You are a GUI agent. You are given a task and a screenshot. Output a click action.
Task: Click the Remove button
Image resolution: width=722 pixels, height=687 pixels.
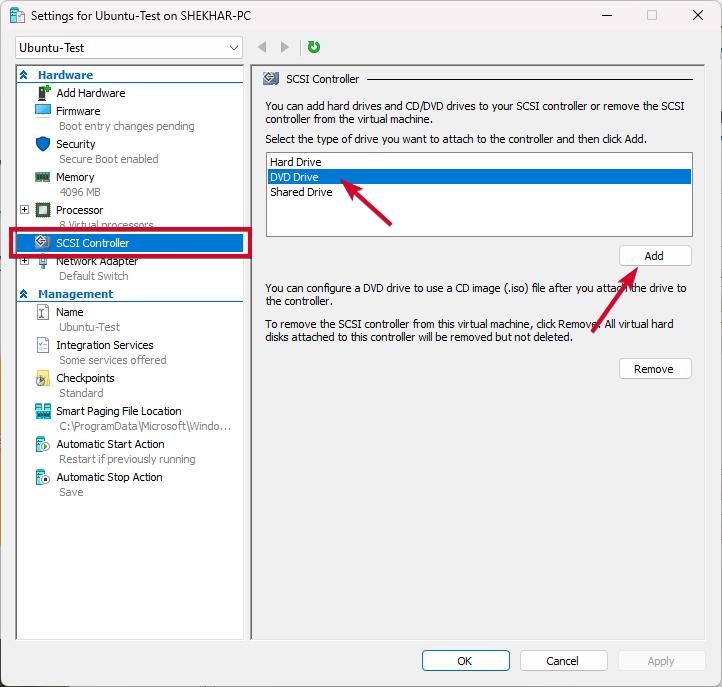point(655,368)
